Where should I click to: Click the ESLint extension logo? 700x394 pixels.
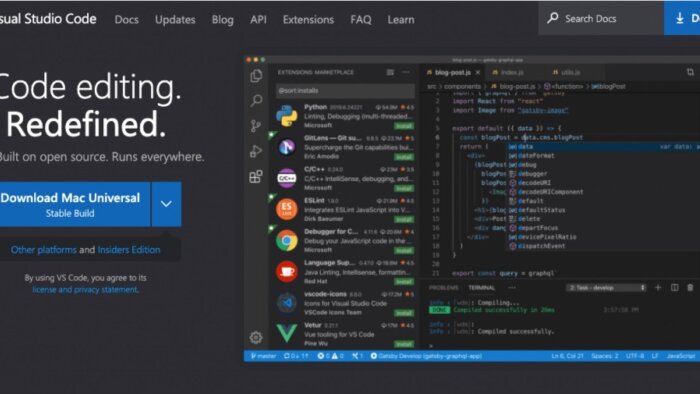coord(287,209)
